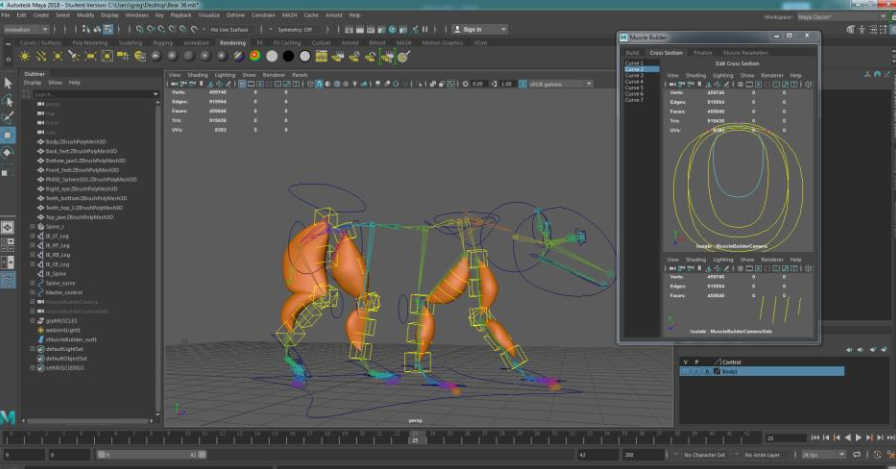
Task: Open the Build tab in Muscle Builder
Action: [633, 53]
